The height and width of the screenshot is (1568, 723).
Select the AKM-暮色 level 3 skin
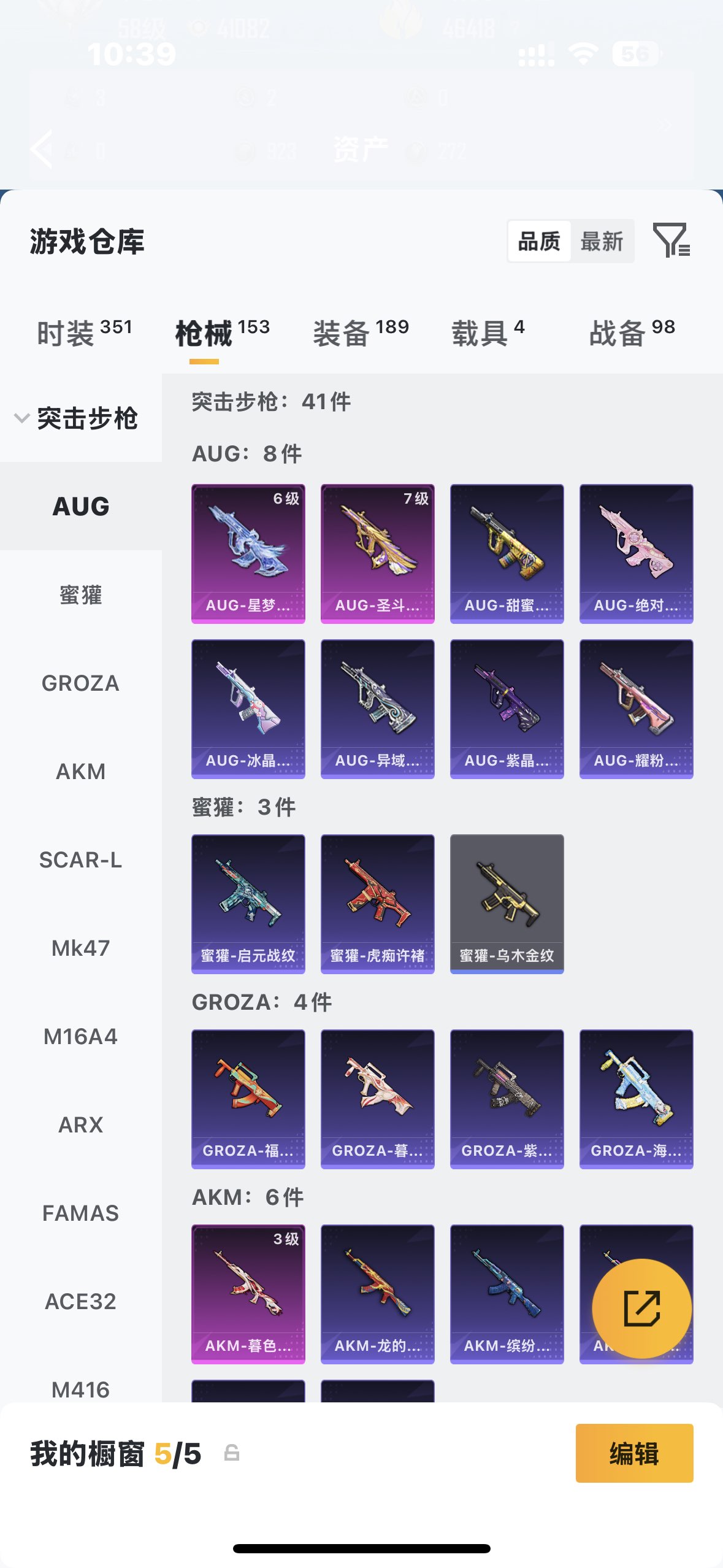[x=248, y=1294]
